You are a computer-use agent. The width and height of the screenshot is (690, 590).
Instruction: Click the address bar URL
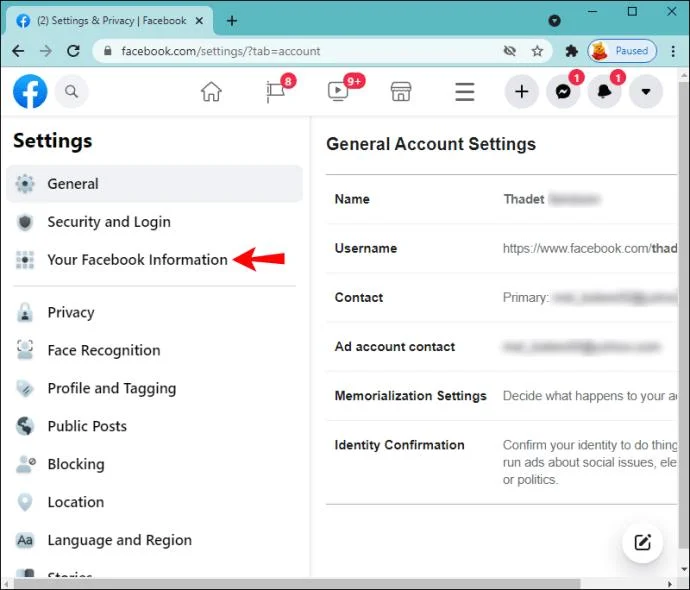[220, 51]
